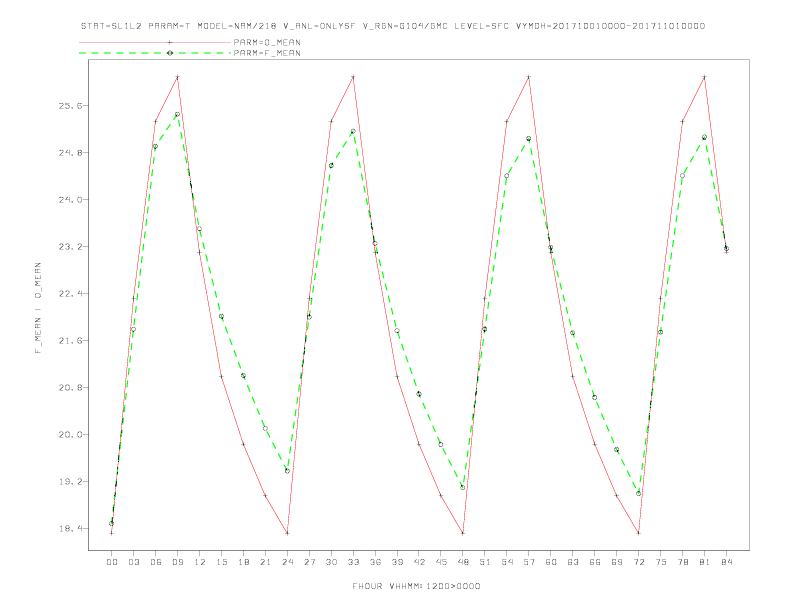Screen dimensions: 792x612
Task: Click the 69 forecast hour tick label
Action: tap(617, 562)
